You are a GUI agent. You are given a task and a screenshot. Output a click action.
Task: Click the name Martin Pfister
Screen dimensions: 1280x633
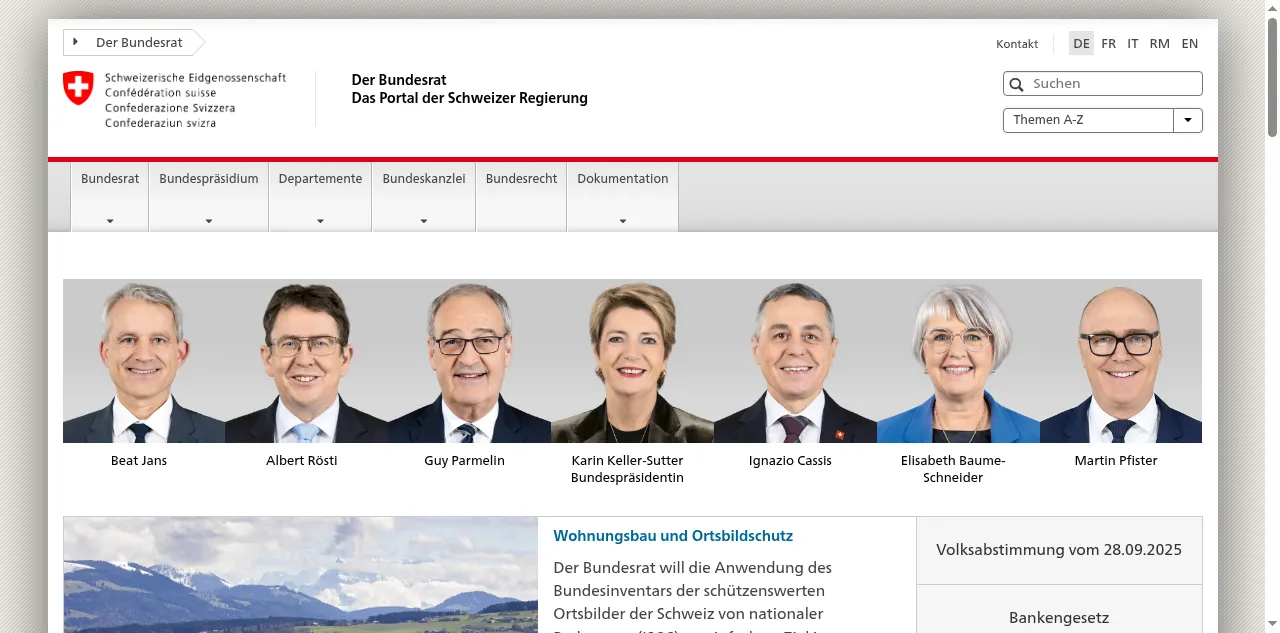(1116, 461)
